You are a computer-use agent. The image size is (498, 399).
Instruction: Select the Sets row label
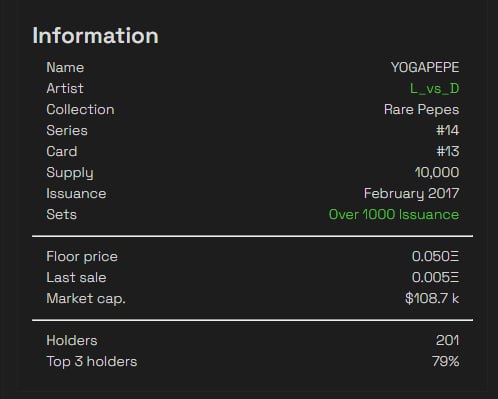click(x=61, y=214)
